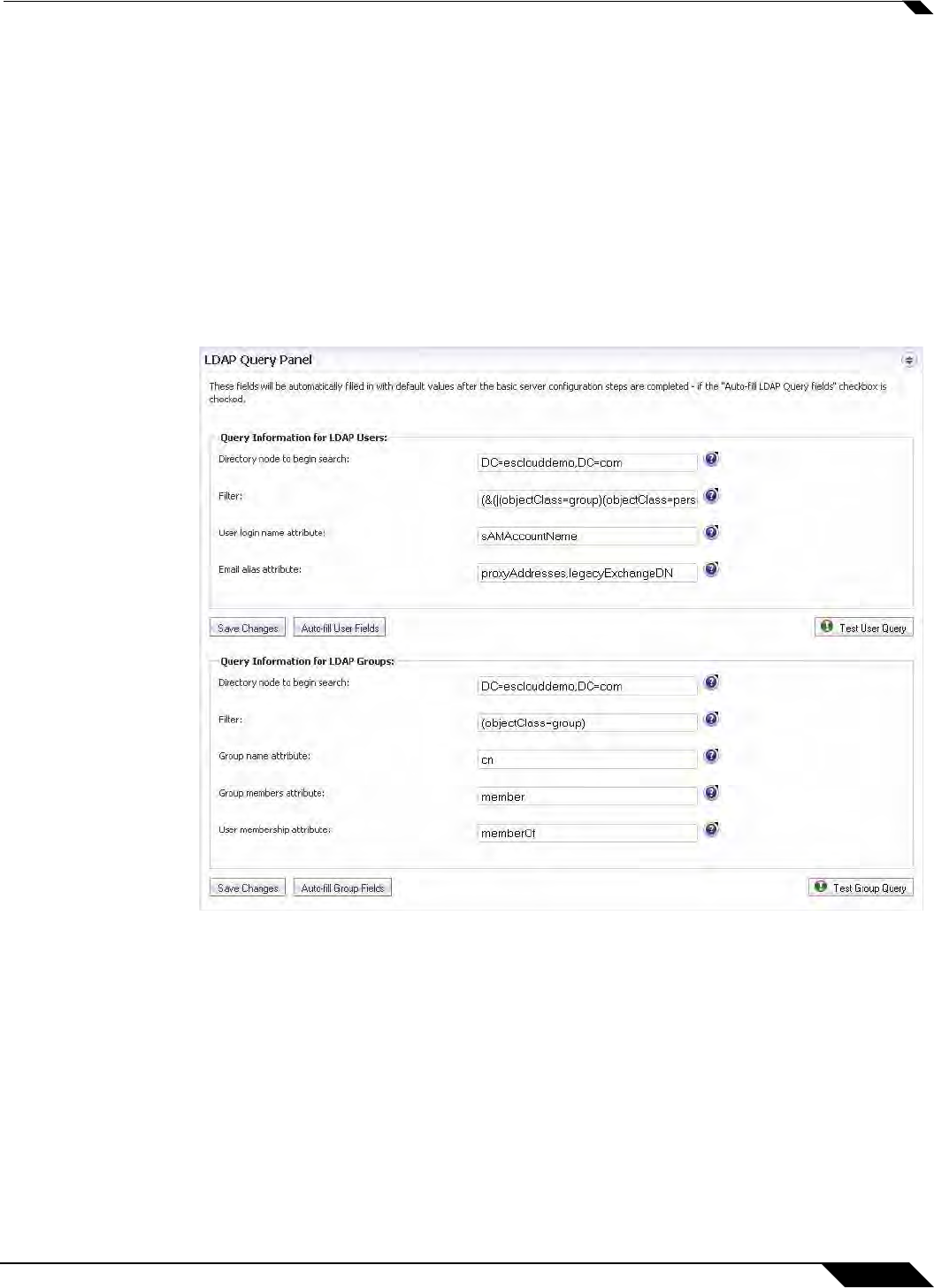Click help icon beside groups Directory node field
This screenshot has width=934, height=1288.
(x=711, y=682)
